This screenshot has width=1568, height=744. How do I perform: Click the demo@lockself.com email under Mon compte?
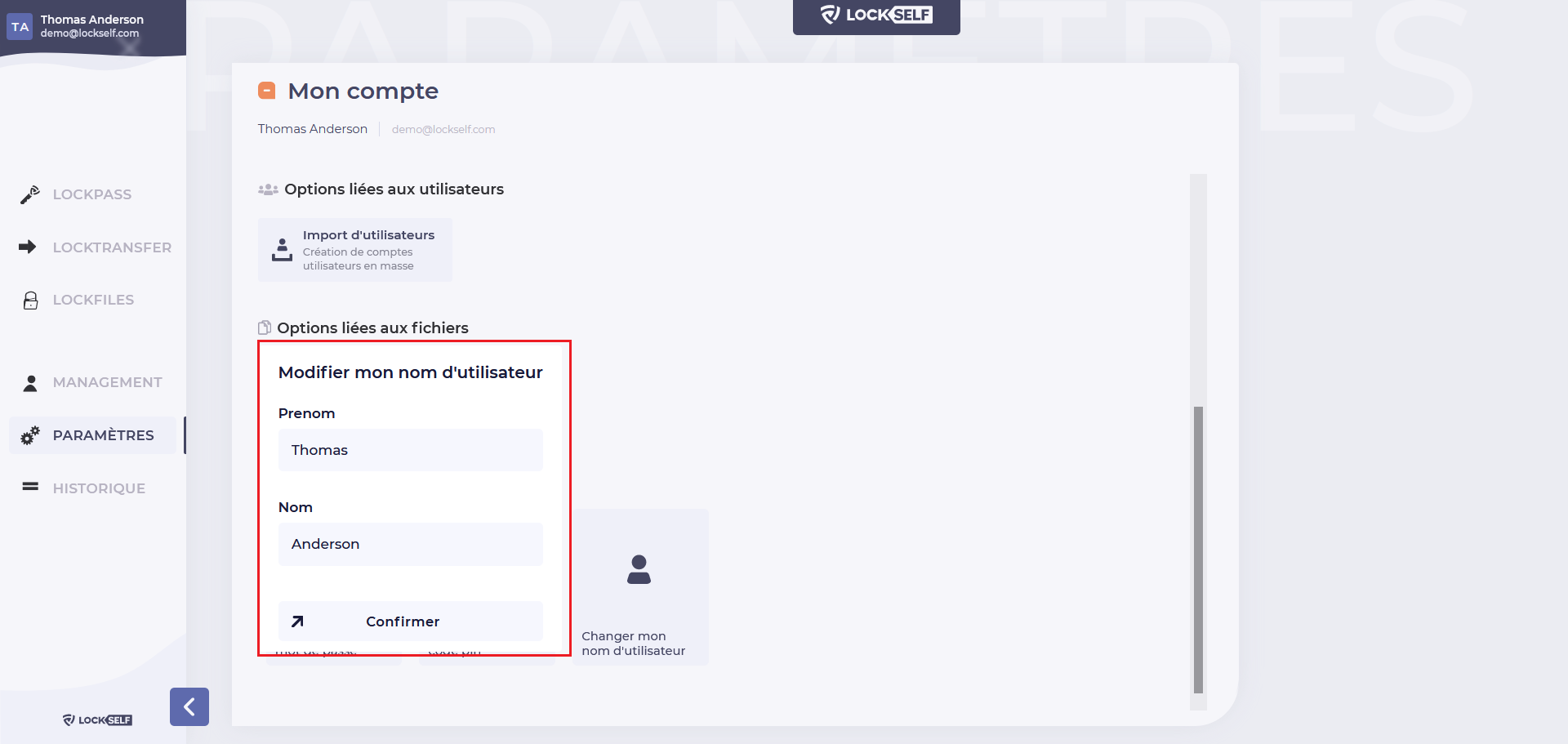443,129
